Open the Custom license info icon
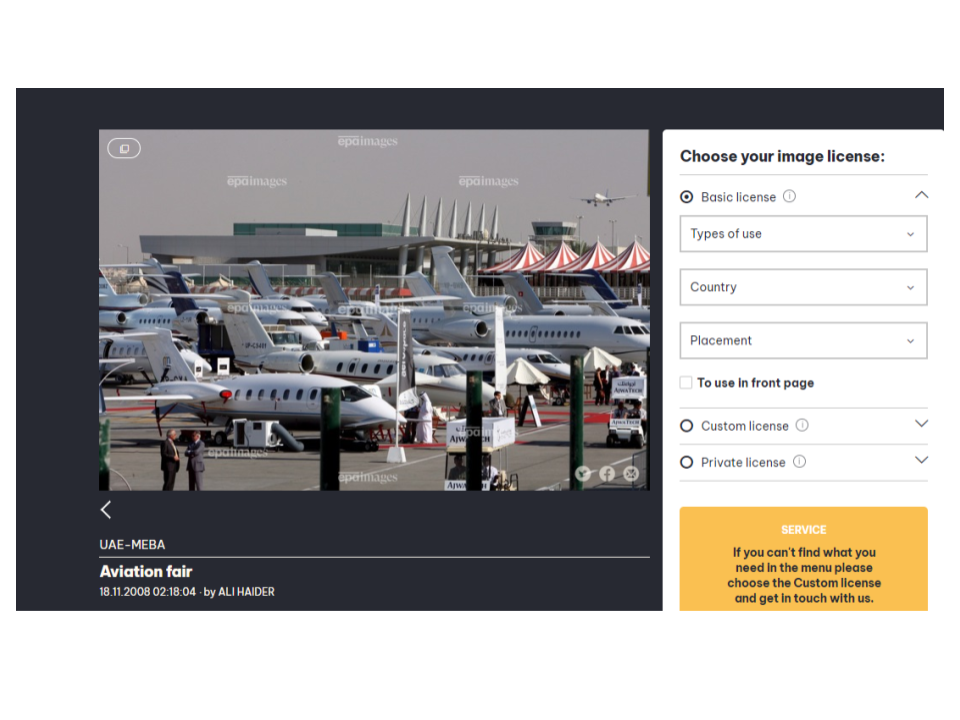Viewport: 960px width, 720px height. (802, 425)
